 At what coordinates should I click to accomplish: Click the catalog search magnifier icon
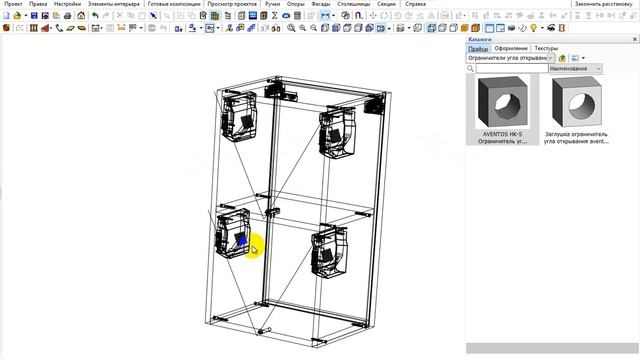[471, 69]
